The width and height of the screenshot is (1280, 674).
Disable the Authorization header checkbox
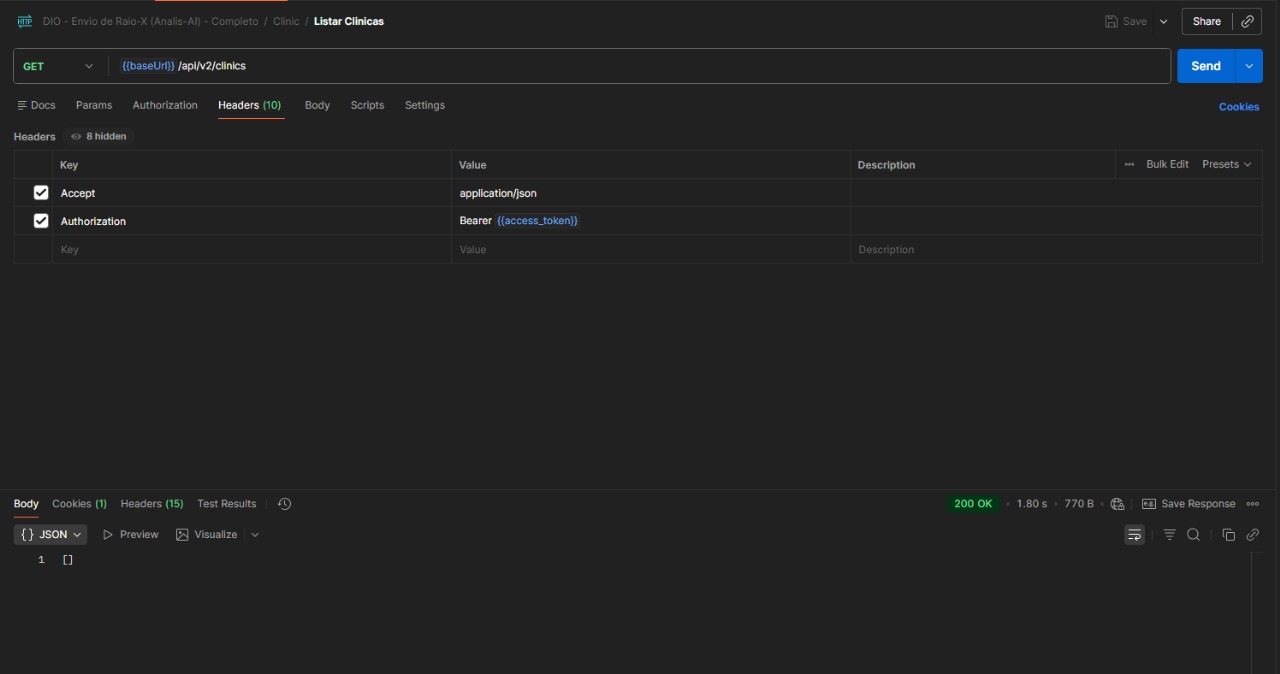click(x=41, y=221)
